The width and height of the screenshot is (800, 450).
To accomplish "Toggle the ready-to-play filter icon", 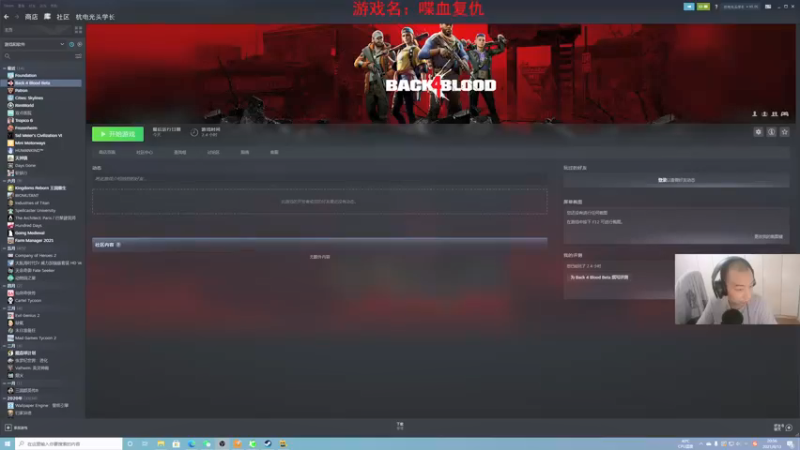I will coord(80,44).
